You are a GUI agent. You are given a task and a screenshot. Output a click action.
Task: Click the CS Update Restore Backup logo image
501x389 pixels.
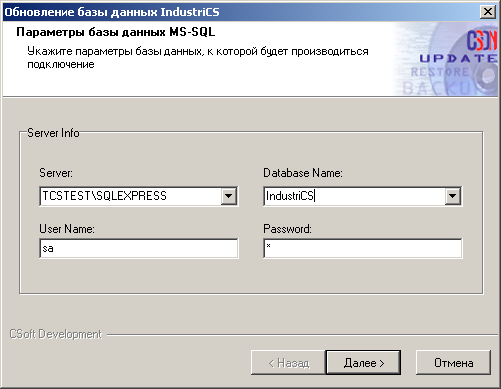pyautogui.click(x=446, y=59)
